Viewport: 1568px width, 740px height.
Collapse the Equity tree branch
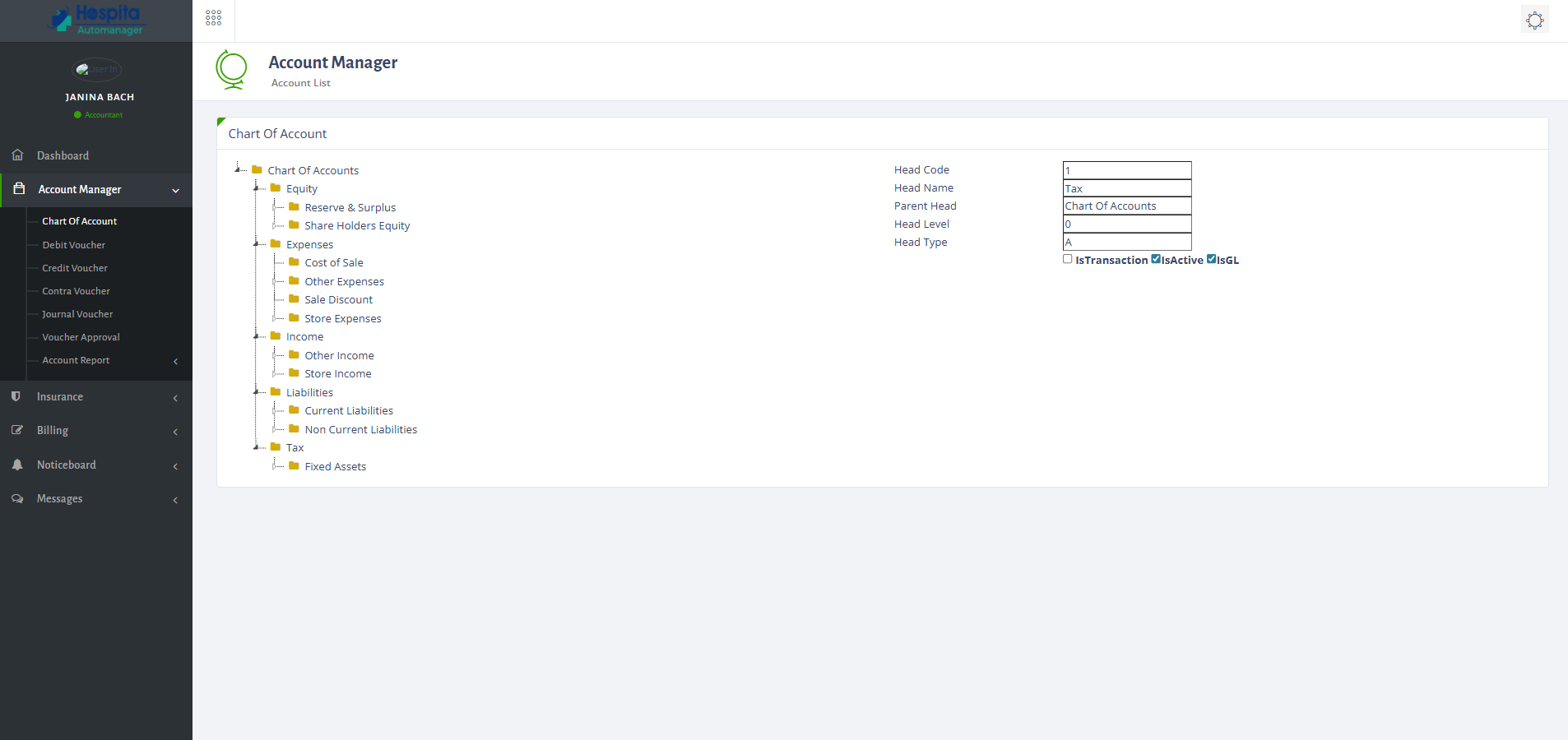(257, 188)
